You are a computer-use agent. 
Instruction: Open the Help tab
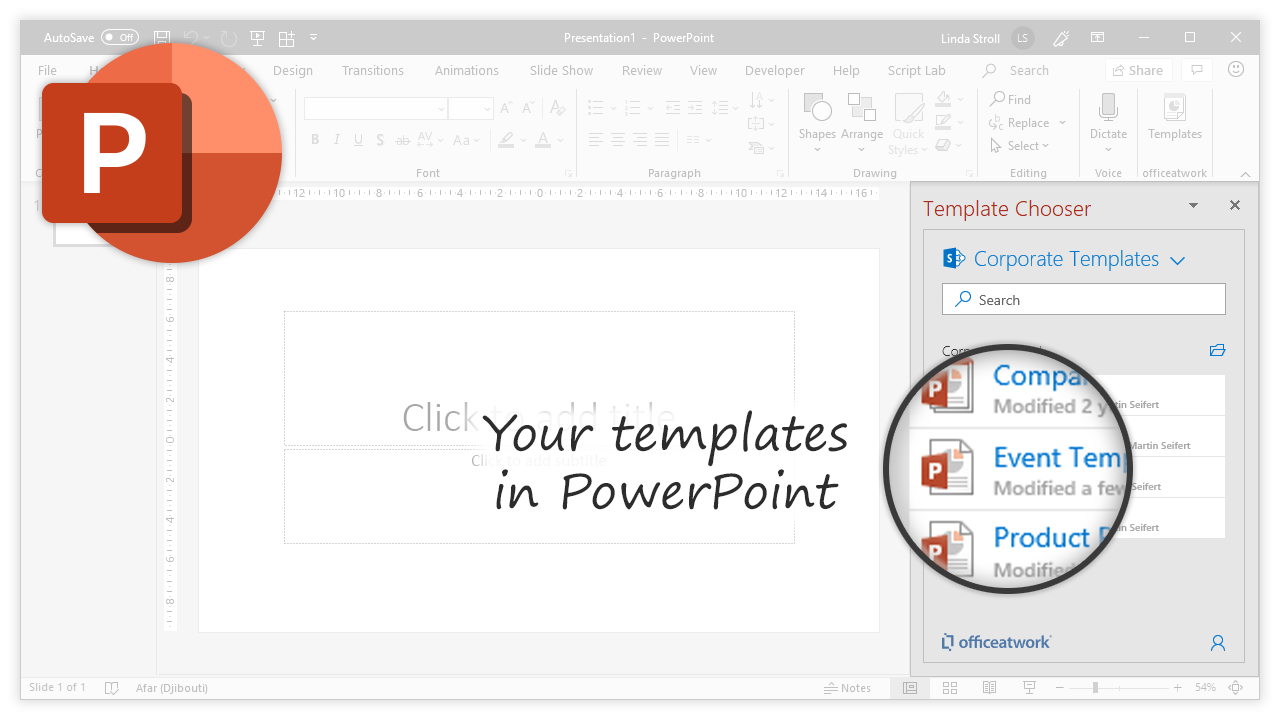[x=846, y=71]
